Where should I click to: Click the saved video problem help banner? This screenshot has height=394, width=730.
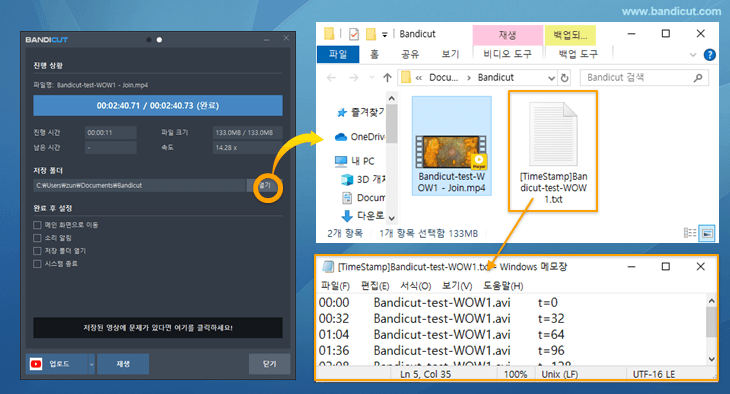[158, 327]
